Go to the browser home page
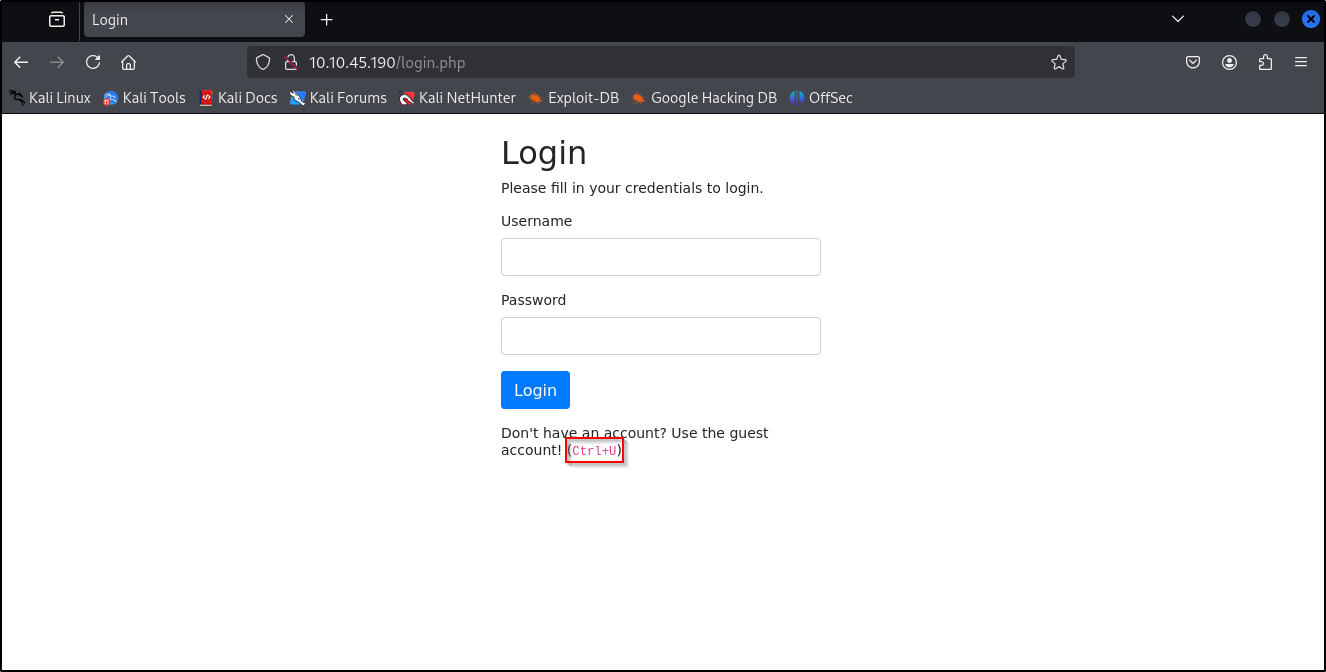The width and height of the screenshot is (1326, 672). [x=128, y=62]
